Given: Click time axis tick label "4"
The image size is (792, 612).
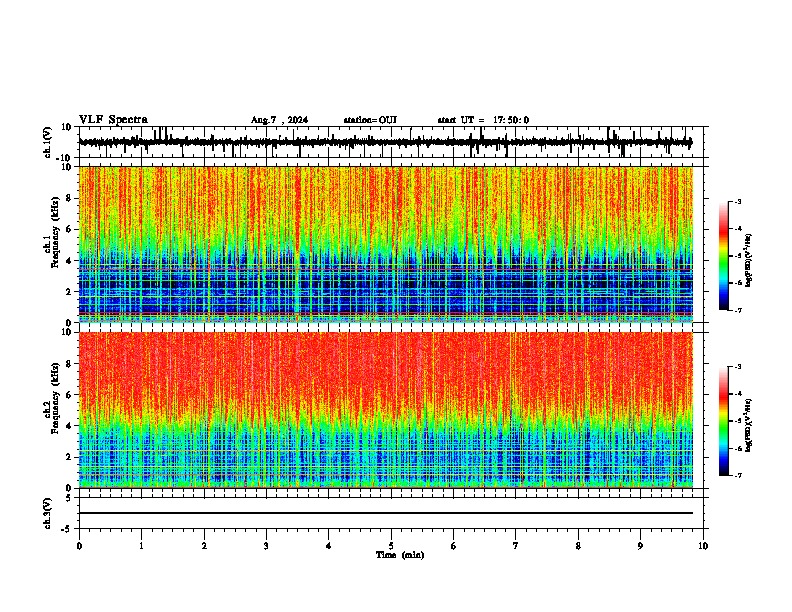Looking at the screenshot, I should click(329, 546).
